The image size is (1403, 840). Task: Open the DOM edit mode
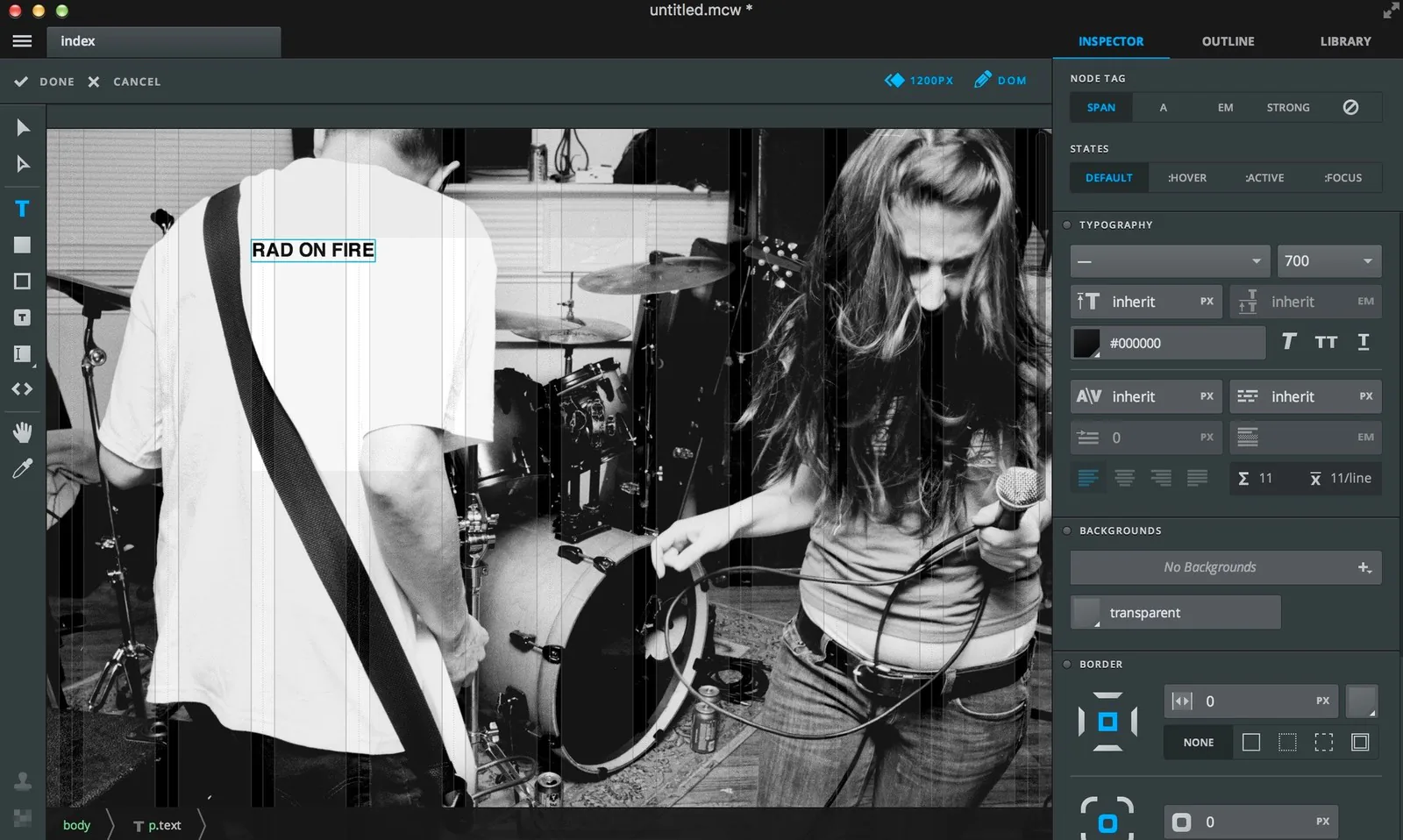[x=1001, y=80]
